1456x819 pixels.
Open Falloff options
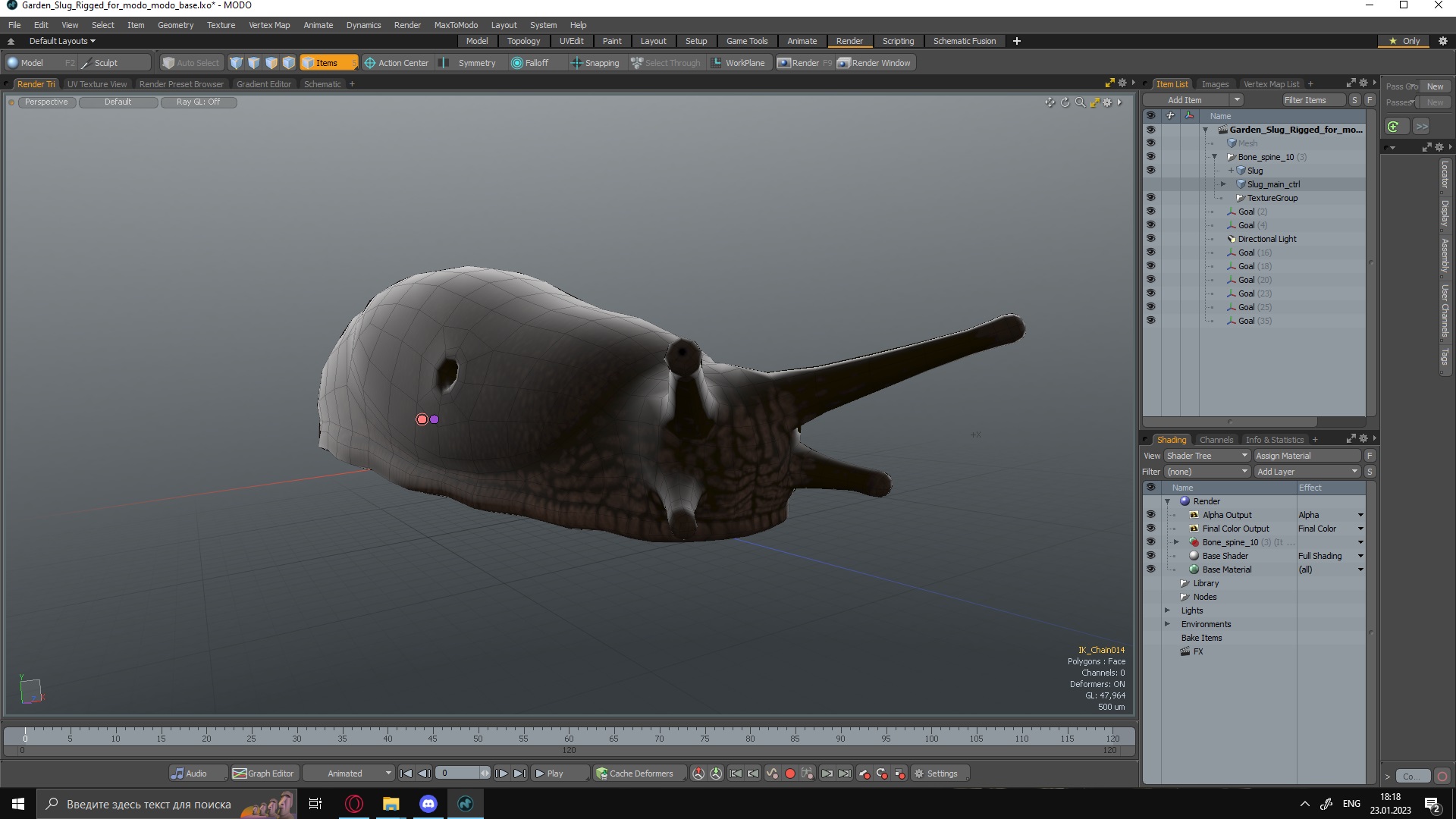pos(530,63)
